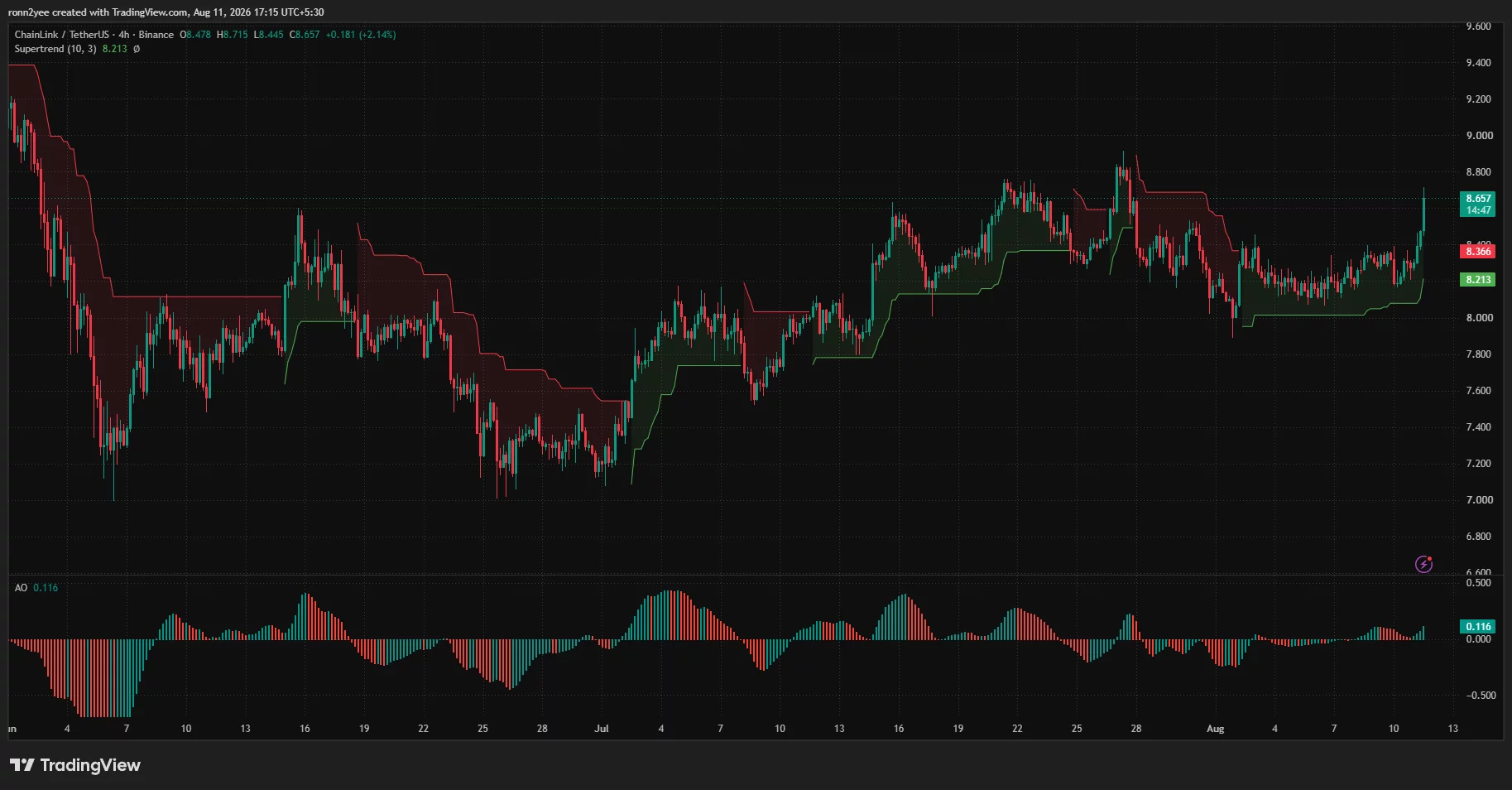Screen dimensions: 1512x790
Task: Click the low price L8.445
Action: tap(268, 35)
